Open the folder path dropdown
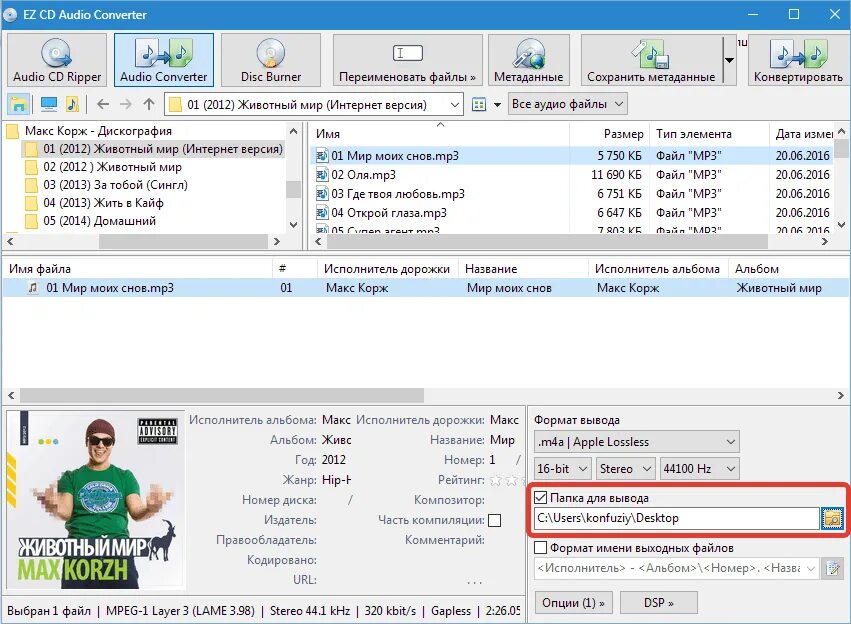This screenshot has height=624, width=851. 455,105
